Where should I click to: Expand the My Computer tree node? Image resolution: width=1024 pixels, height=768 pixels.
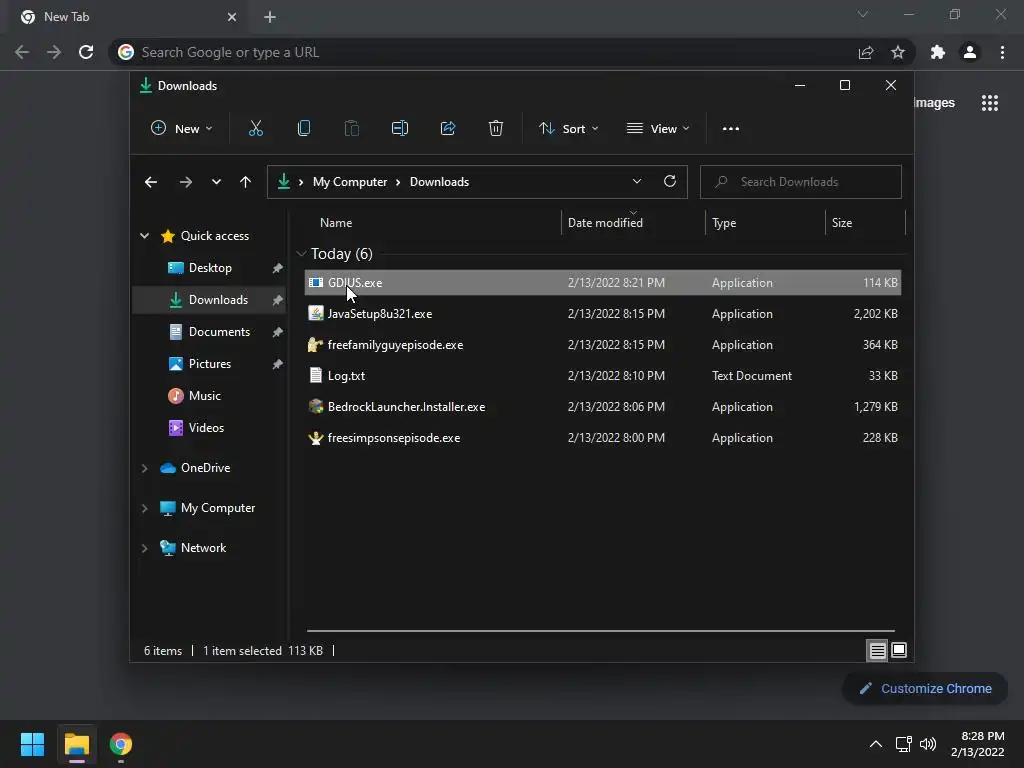(145, 508)
